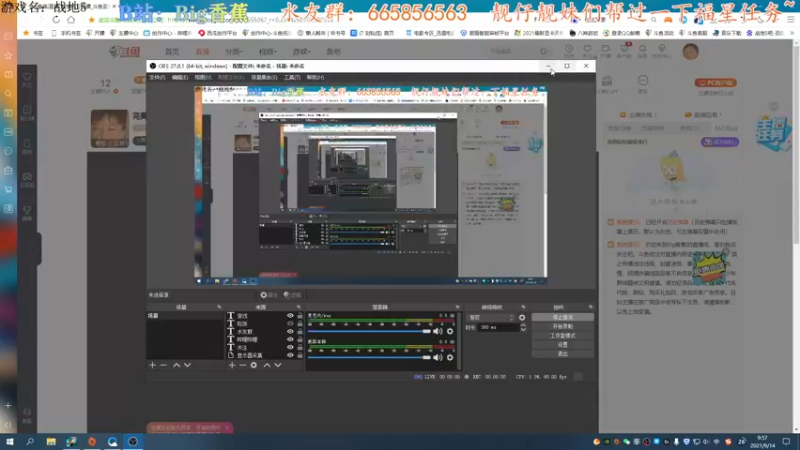Screen dimensions: 800x450
Task: Open the scene transition type dropdown
Action: (491, 317)
